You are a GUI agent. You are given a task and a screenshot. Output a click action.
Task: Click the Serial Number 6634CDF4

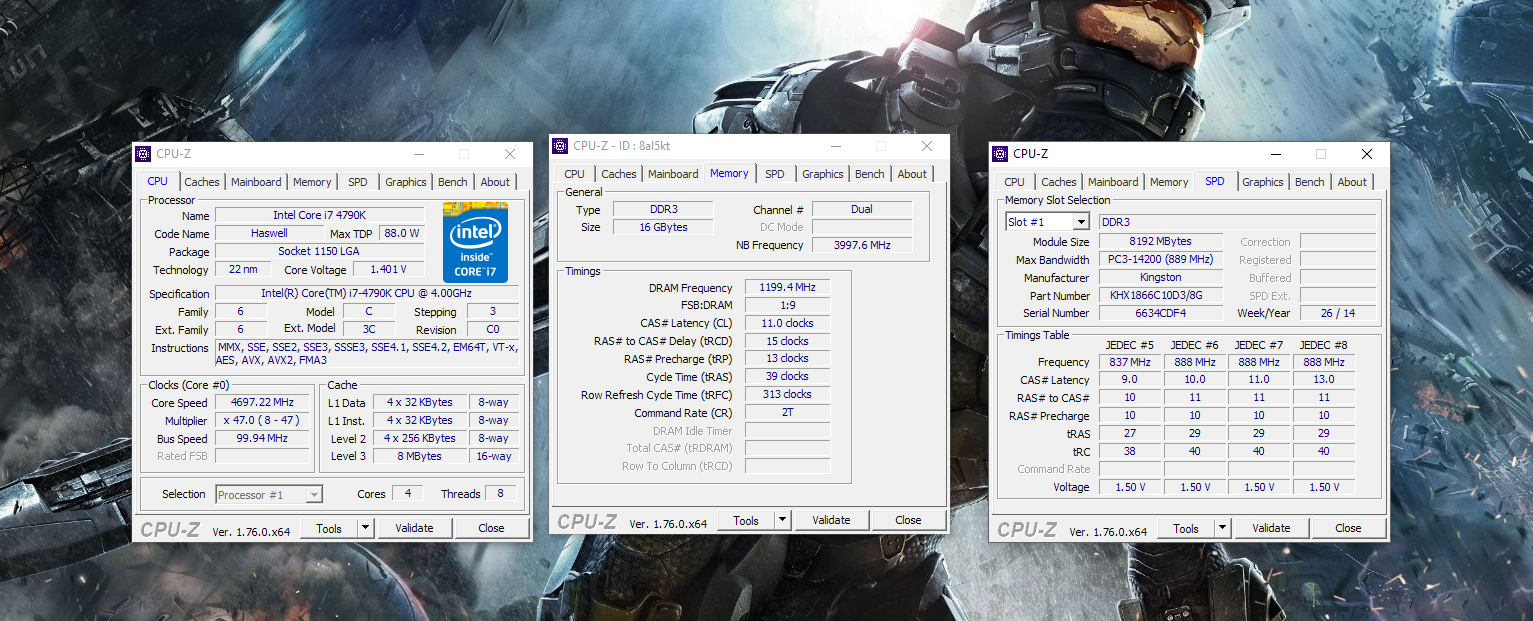tap(1161, 314)
